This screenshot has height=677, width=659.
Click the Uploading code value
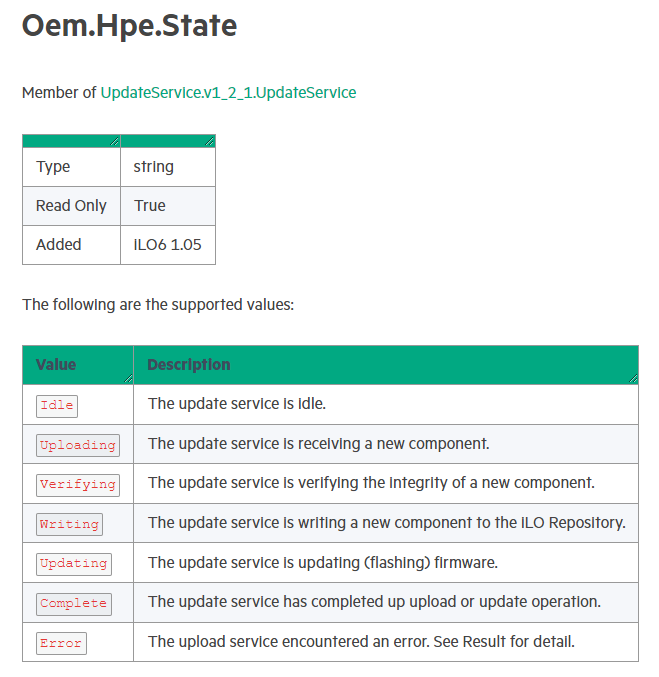(77, 445)
